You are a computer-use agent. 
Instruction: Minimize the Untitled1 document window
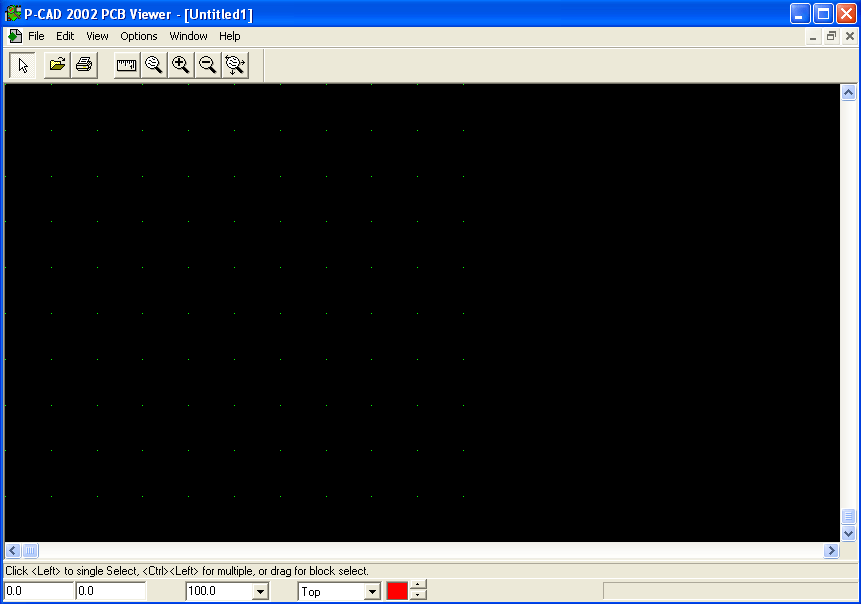pyautogui.click(x=813, y=37)
